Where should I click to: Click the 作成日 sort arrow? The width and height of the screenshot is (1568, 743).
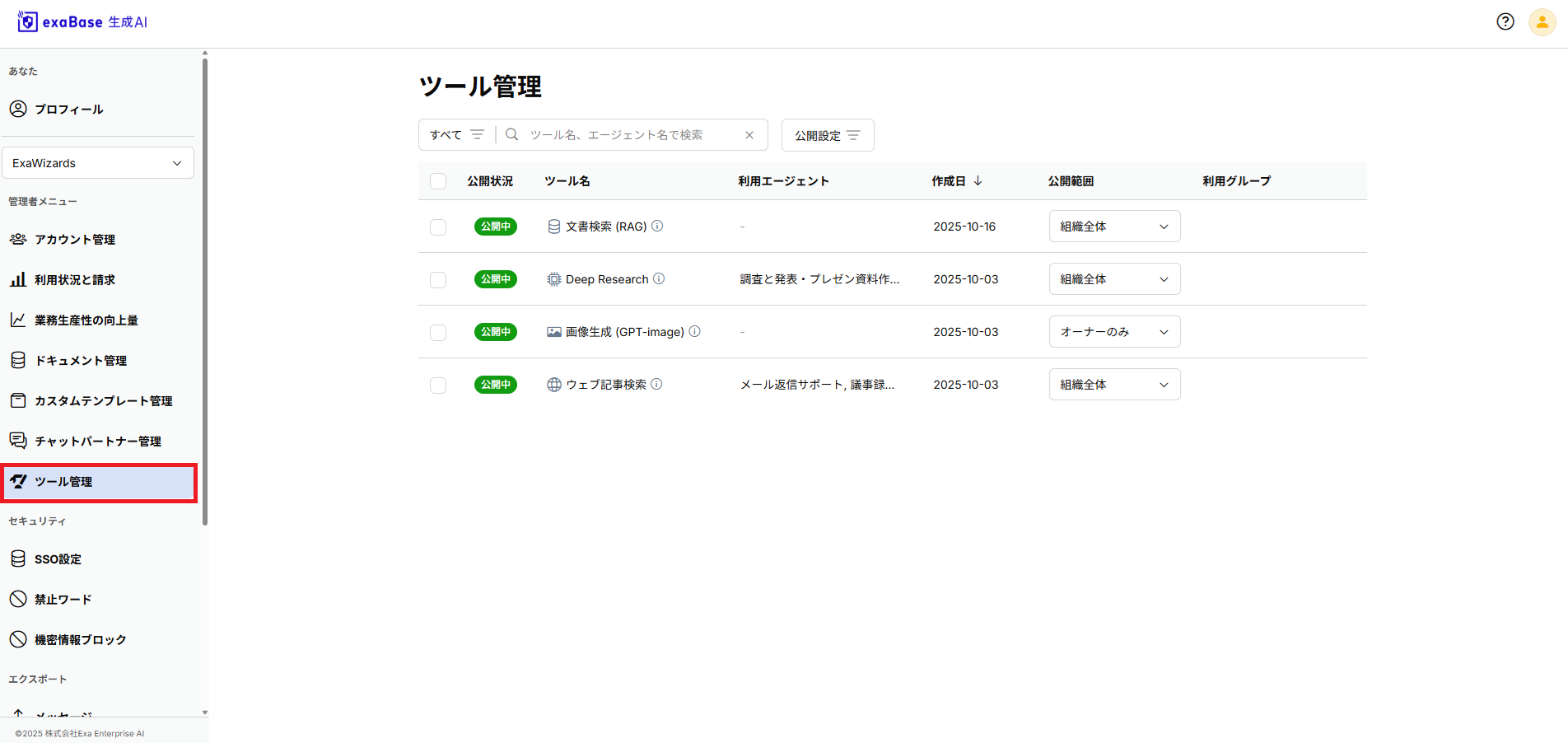[x=978, y=180]
